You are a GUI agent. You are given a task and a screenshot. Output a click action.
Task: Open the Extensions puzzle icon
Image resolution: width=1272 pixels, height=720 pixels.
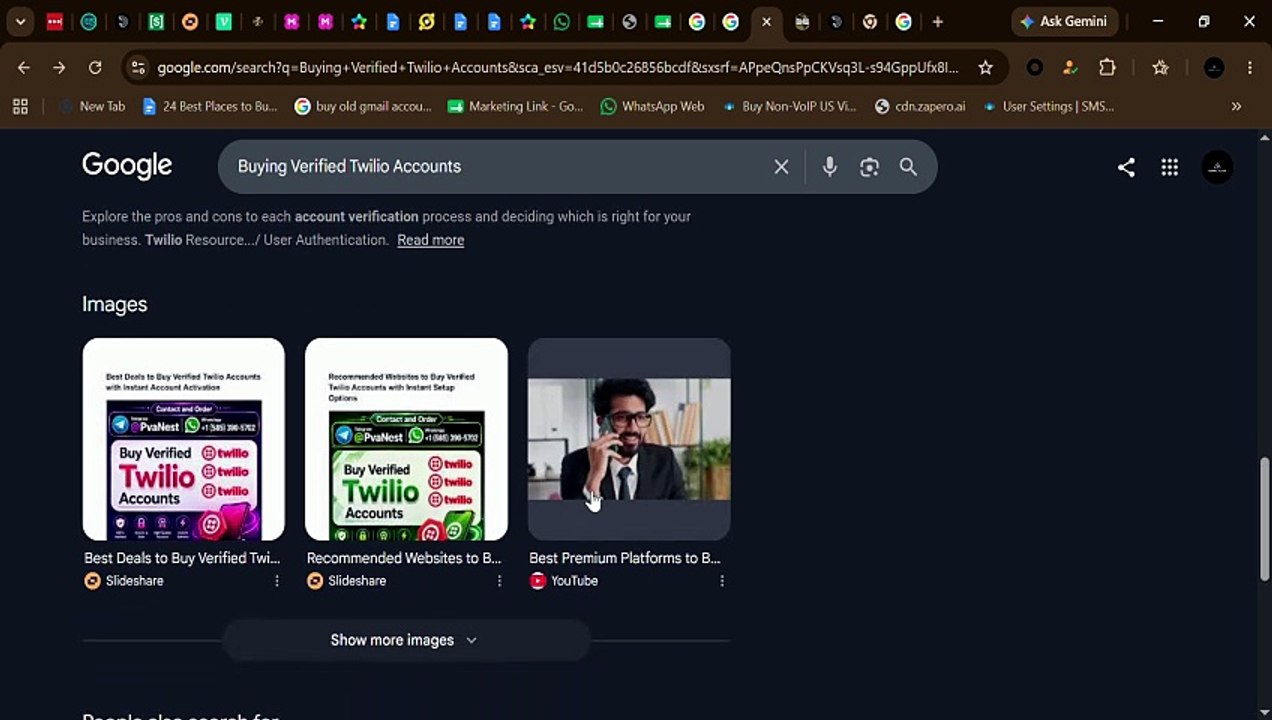[x=1107, y=68]
